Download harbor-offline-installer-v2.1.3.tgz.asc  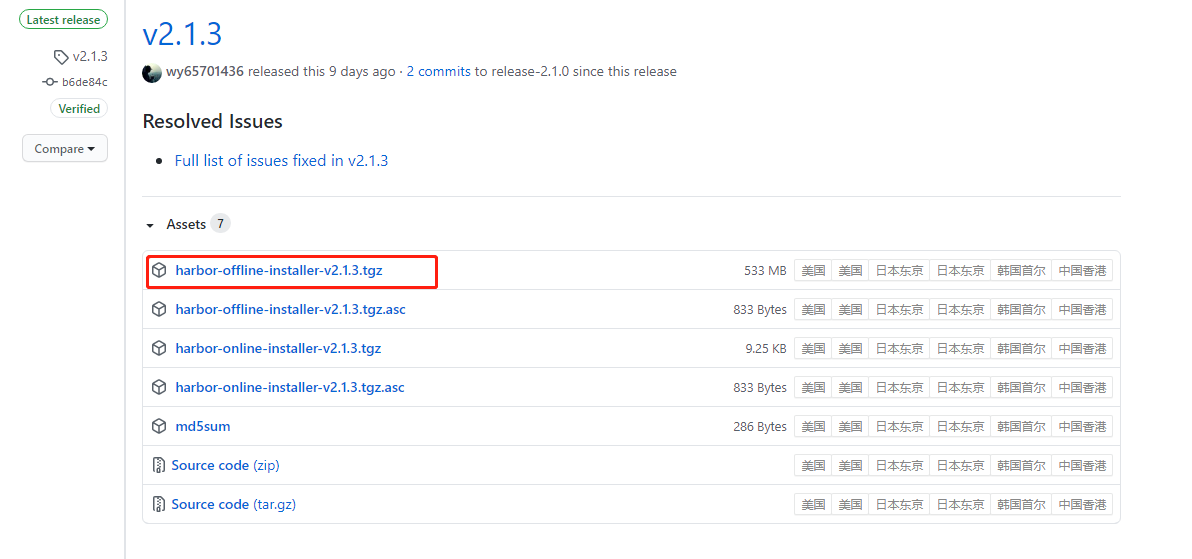(290, 310)
